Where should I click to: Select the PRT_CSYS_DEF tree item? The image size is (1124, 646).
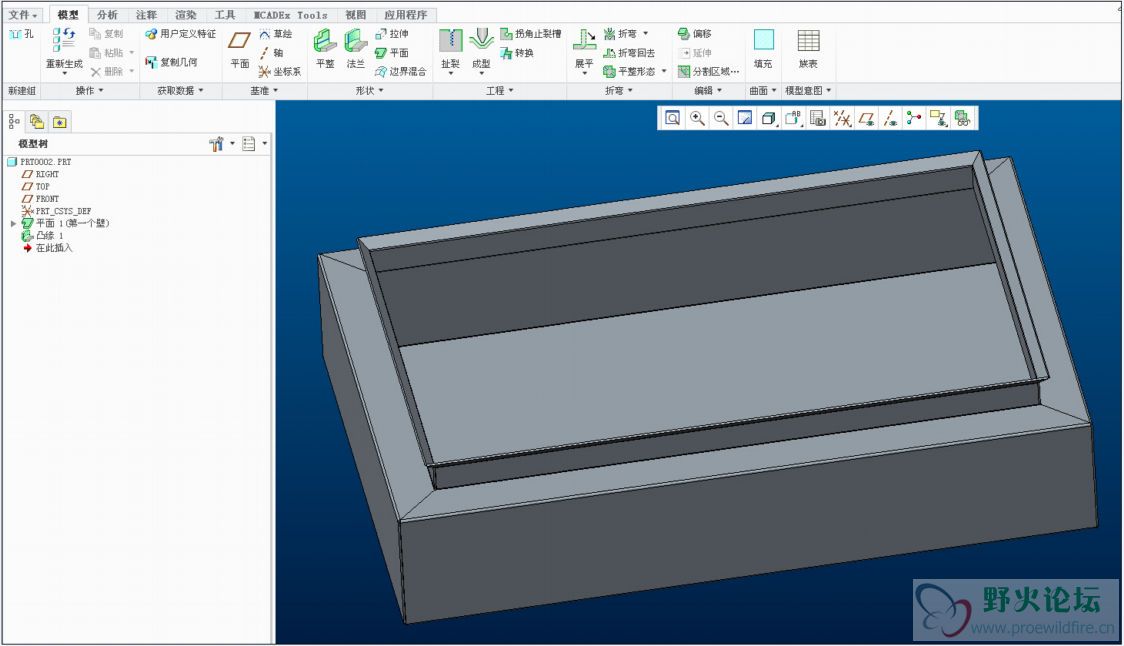pyautogui.click(x=57, y=212)
